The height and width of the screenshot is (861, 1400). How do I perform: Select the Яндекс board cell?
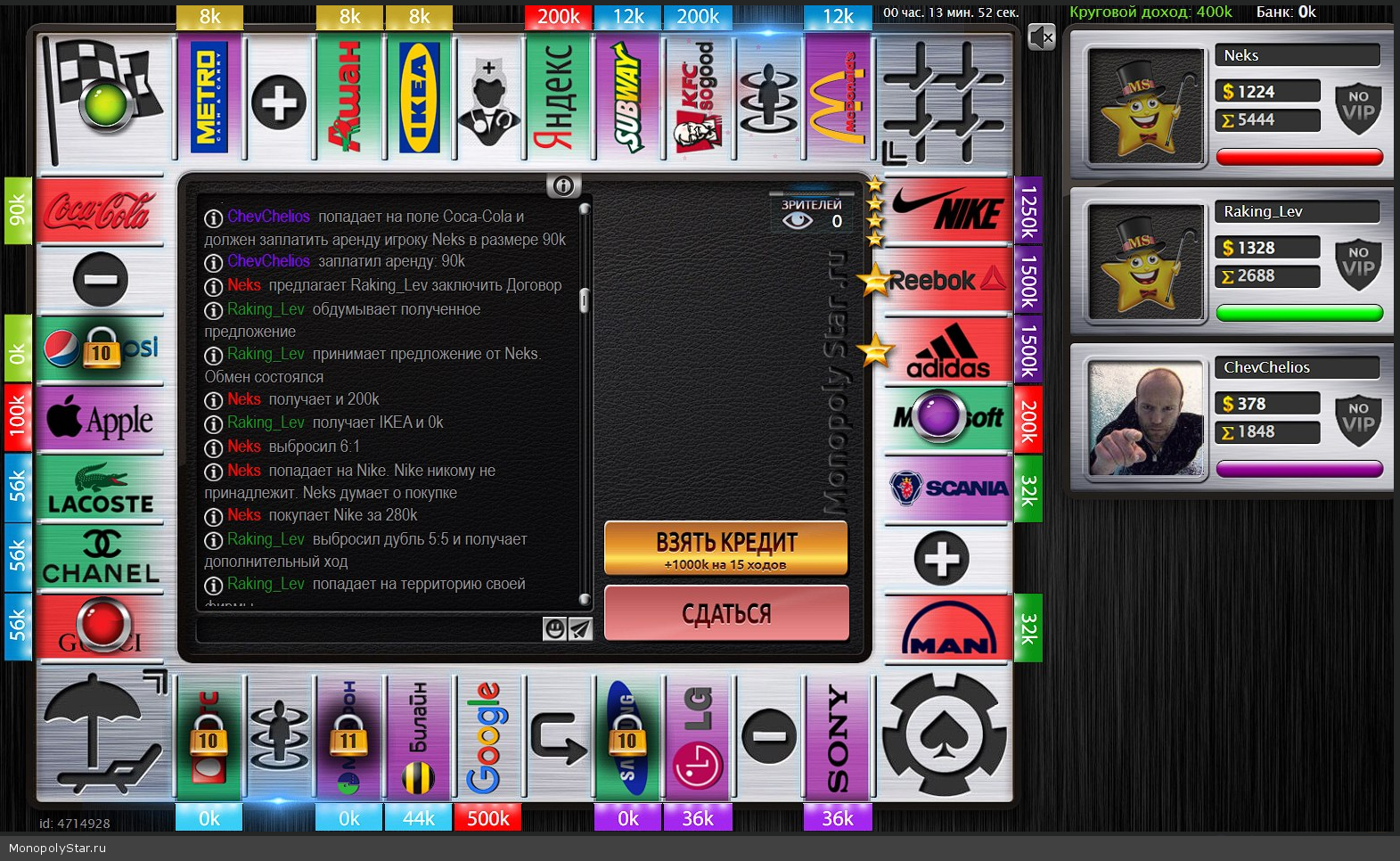558,98
